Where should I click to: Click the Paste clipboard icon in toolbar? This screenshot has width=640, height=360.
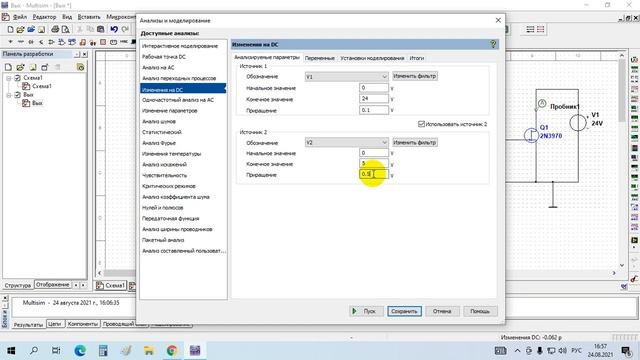coord(100,29)
